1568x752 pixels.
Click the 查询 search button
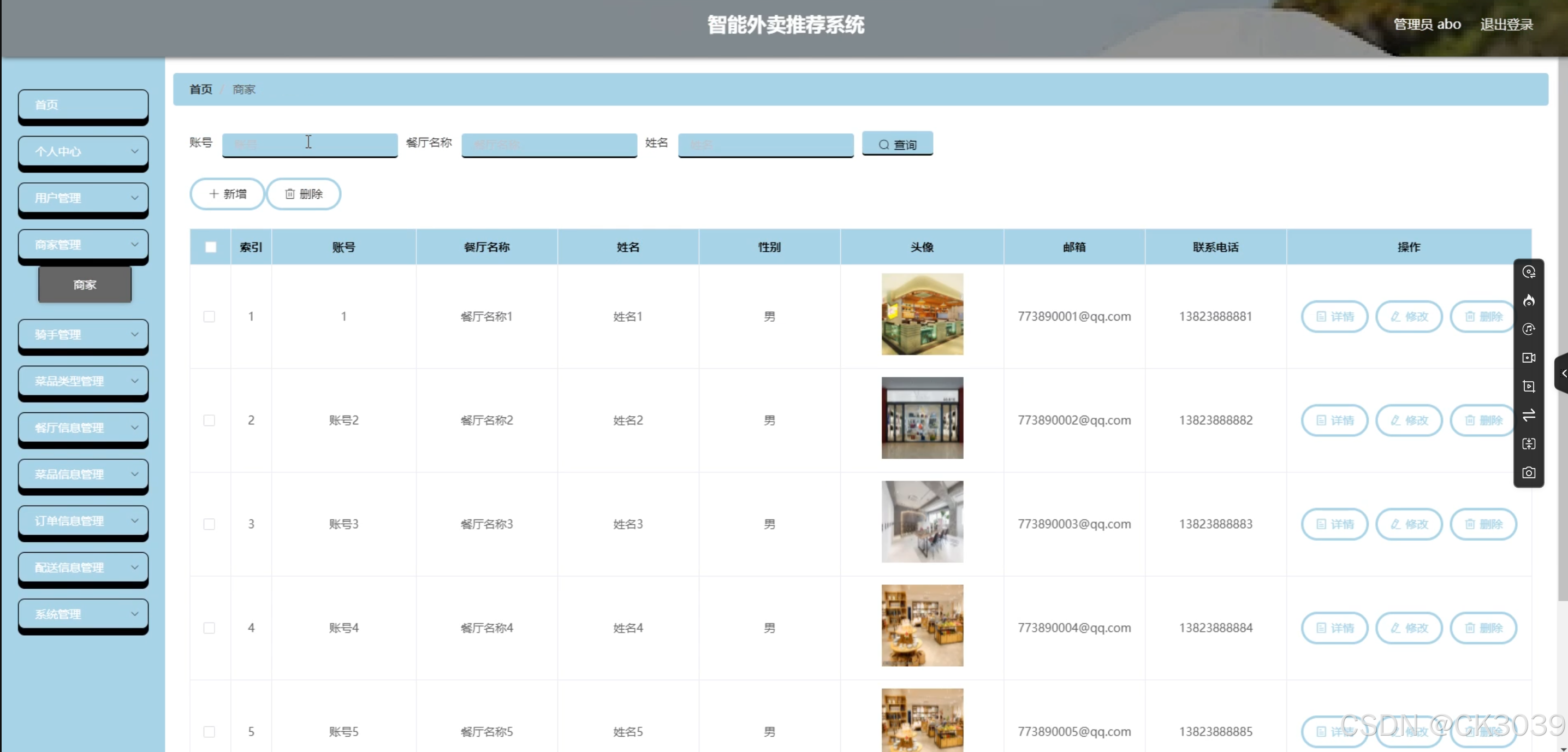pyautogui.click(x=897, y=144)
